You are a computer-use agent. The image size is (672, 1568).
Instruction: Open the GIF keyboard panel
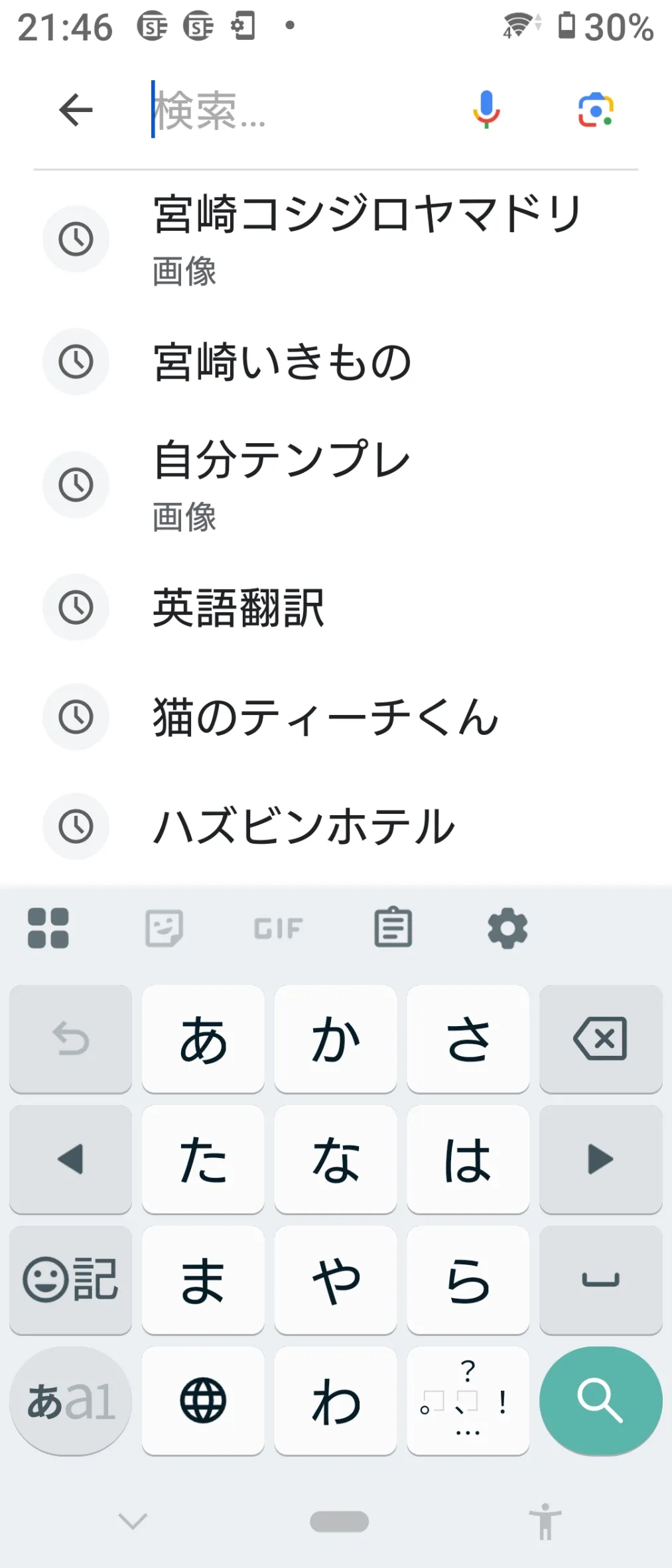pos(279,929)
